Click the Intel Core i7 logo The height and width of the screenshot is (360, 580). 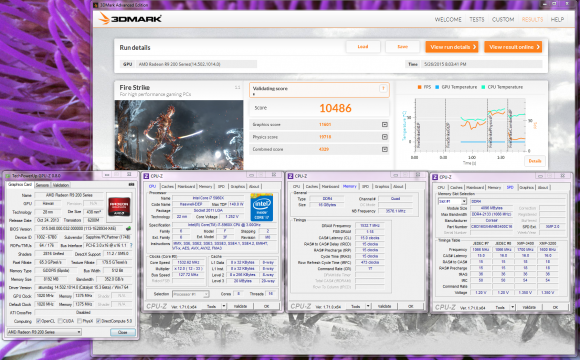[x=262, y=207]
